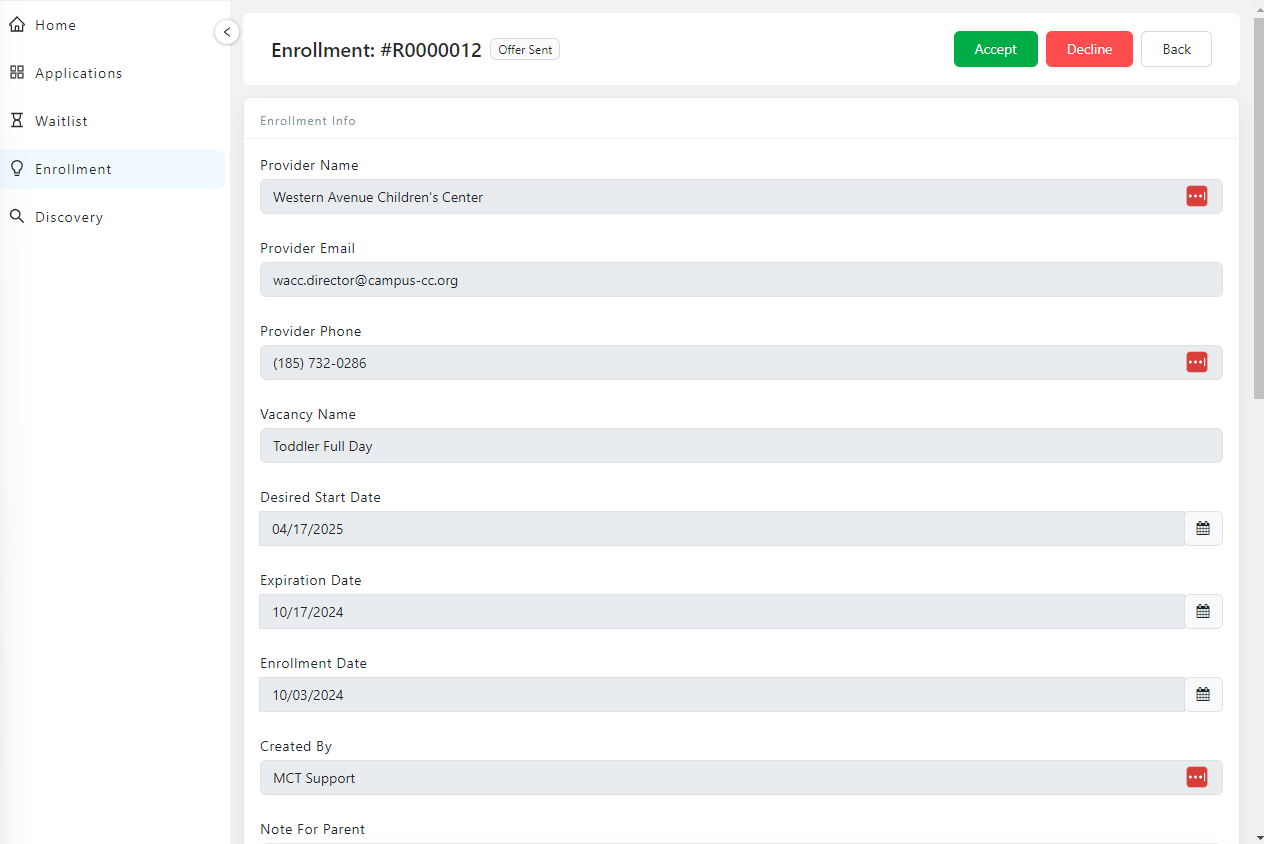
Task: Open calendar for Expiration Date
Action: pos(1203,612)
